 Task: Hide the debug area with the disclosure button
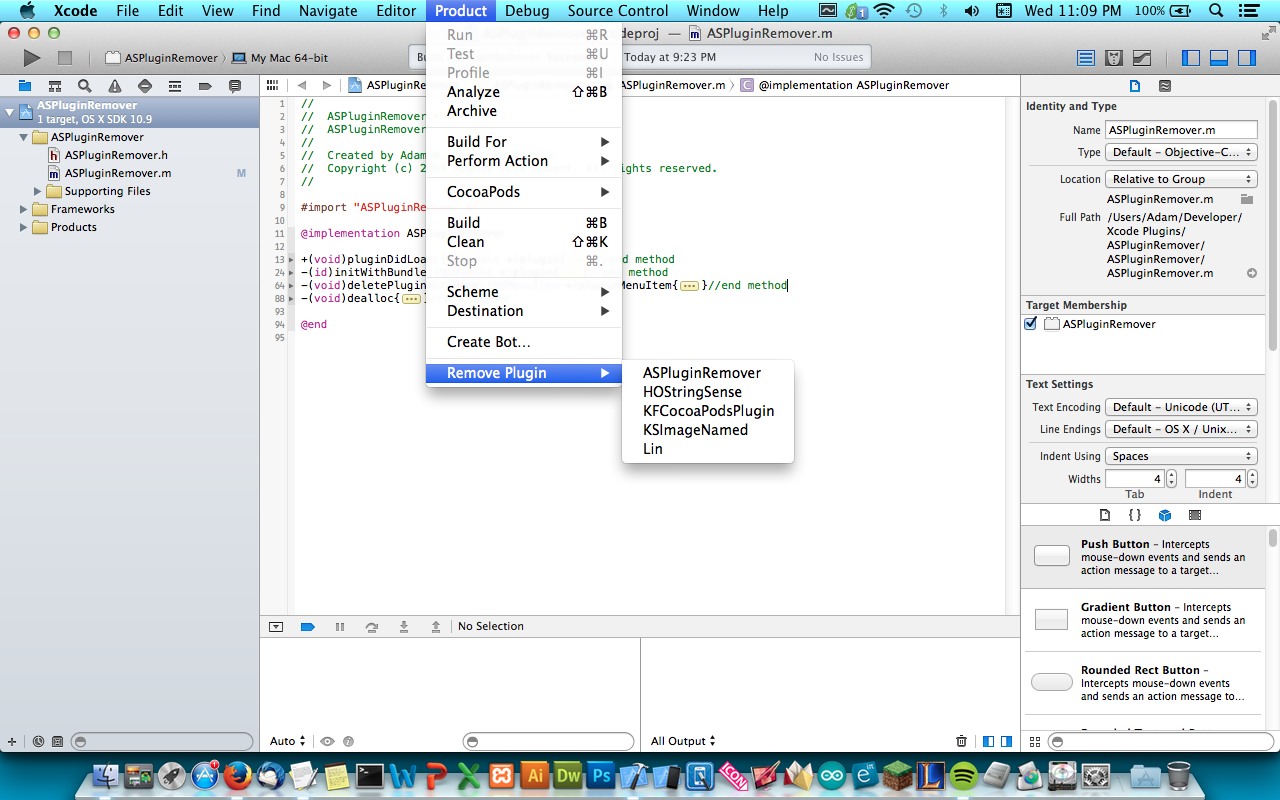pos(276,627)
